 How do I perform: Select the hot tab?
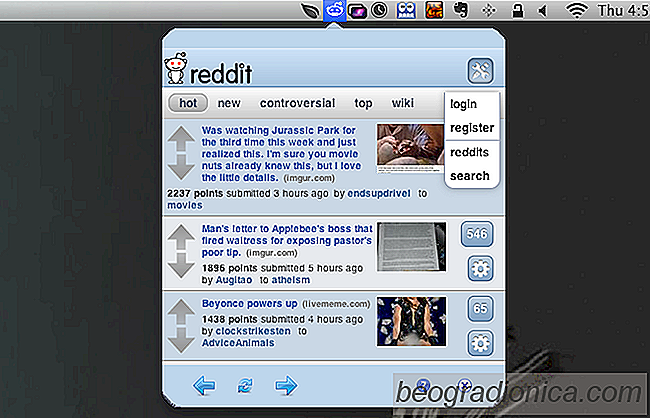coord(188,103)
